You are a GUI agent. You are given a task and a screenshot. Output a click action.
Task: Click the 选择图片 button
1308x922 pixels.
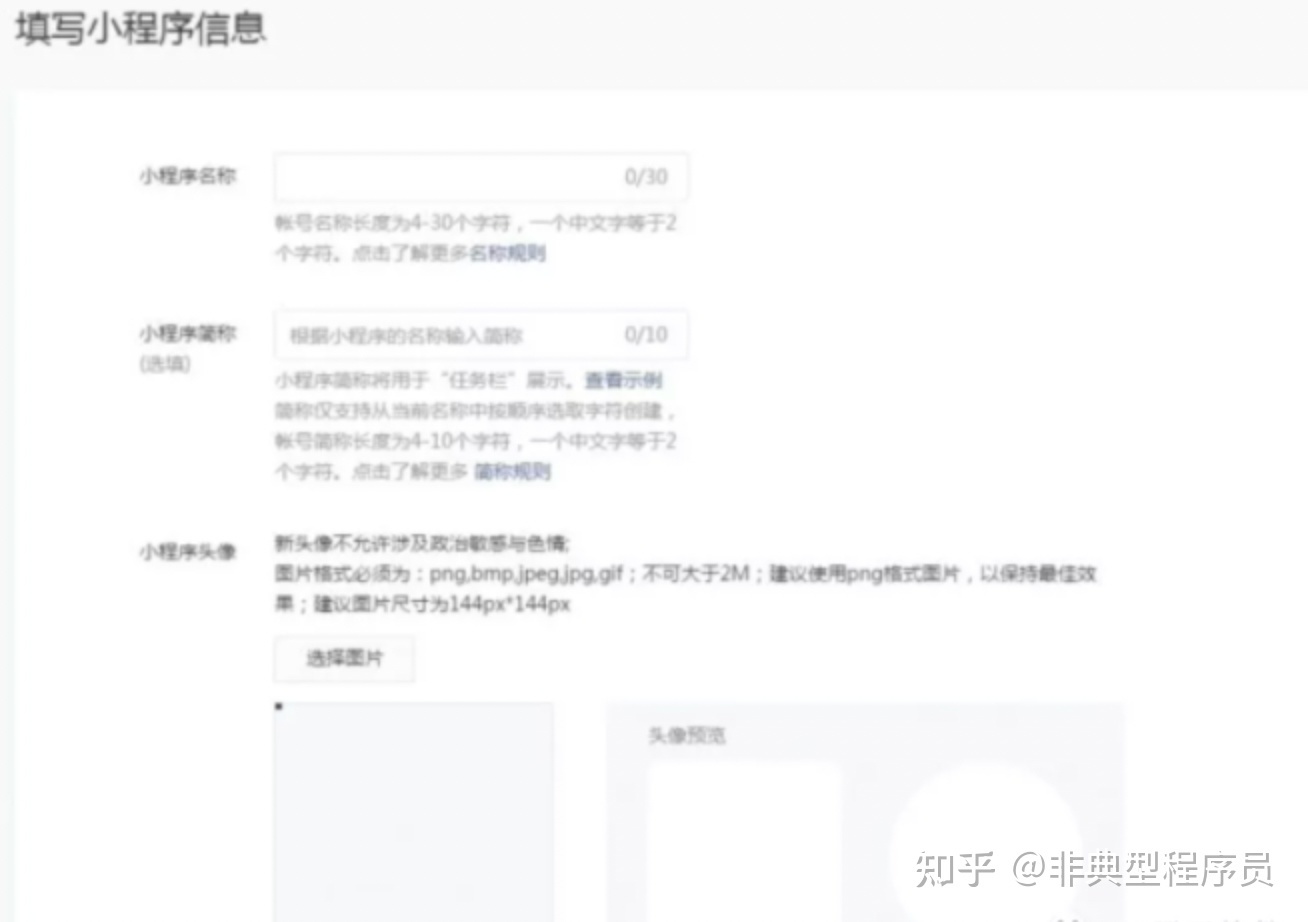tap(344, 659)
